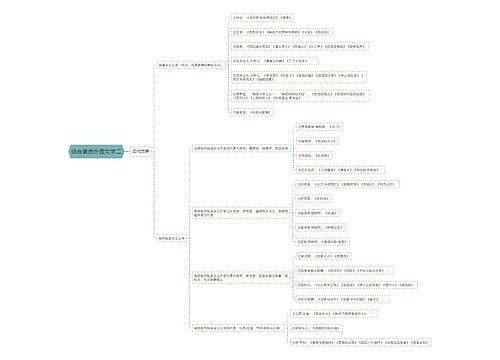The image size is (500, 360).
Task: Select the short lower second-level node under 近代文学
Action: (x=171, y=239)
